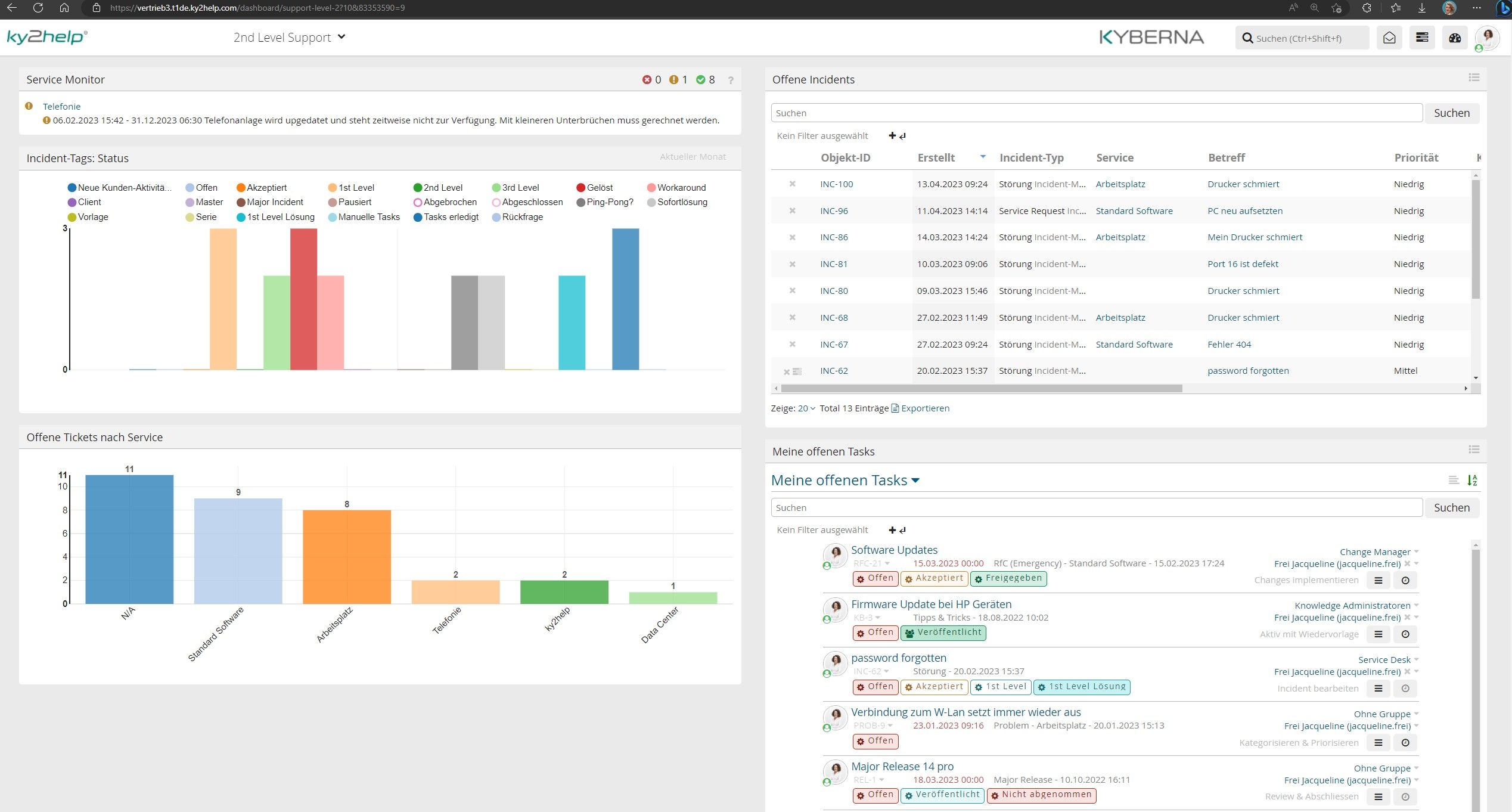Toggle the Veröffentlicht tag on Firmware Update task
The width and height of the screenshot is (1512, 812).
944,632
